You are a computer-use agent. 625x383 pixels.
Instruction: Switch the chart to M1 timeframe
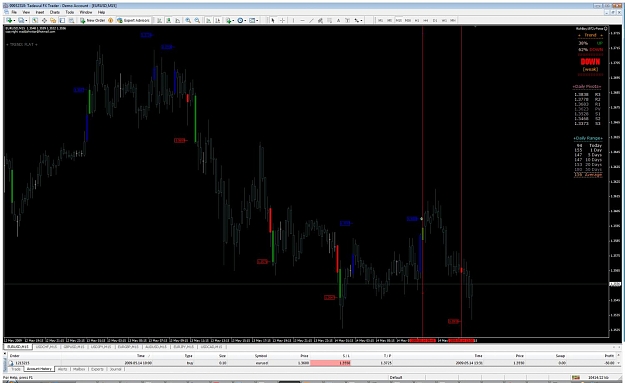tap(380, 20)
